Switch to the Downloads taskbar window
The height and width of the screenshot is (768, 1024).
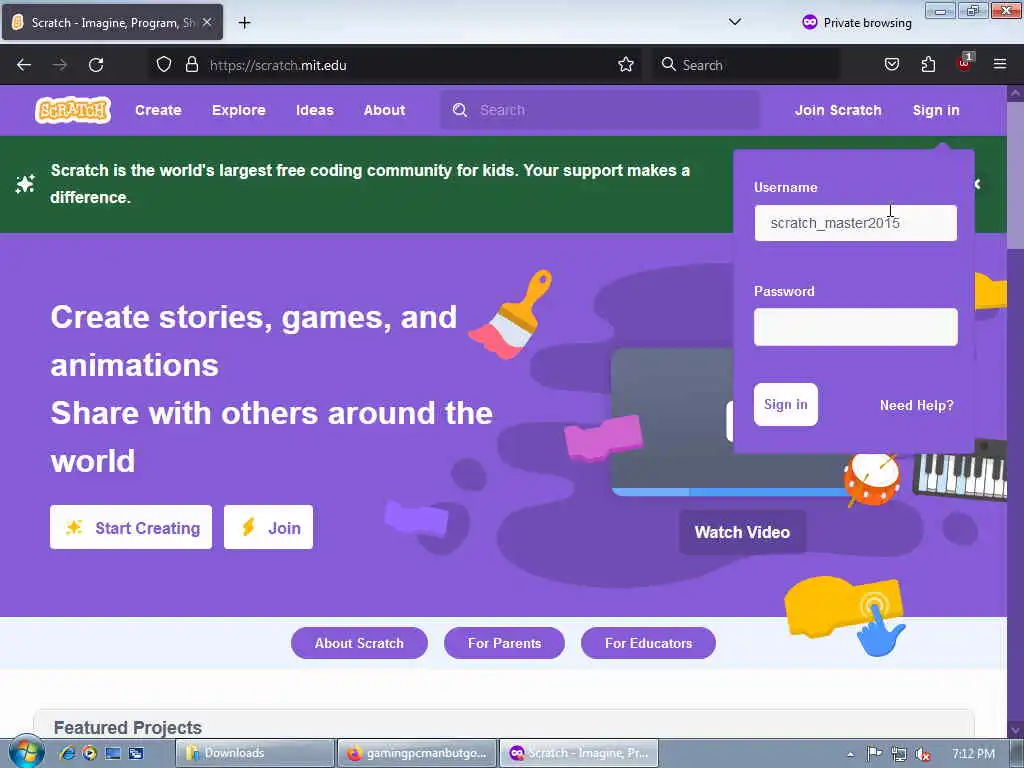click(x=255, y=753)
